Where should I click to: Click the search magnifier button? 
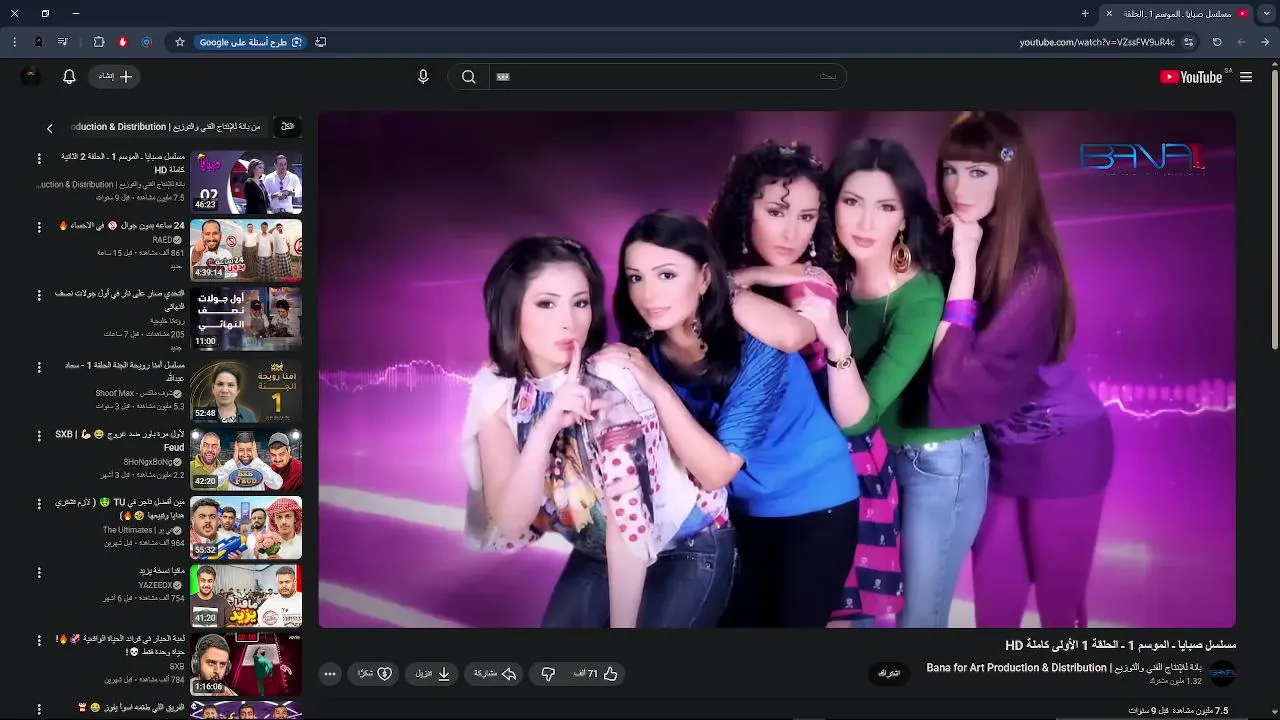coord(468,77)
